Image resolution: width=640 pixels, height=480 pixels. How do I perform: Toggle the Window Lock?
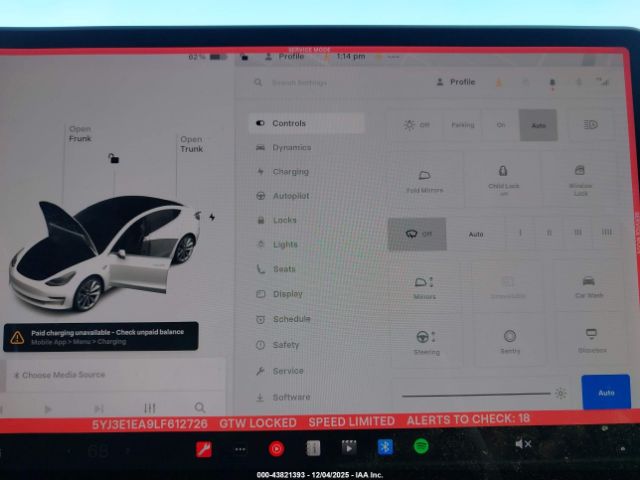580,180
